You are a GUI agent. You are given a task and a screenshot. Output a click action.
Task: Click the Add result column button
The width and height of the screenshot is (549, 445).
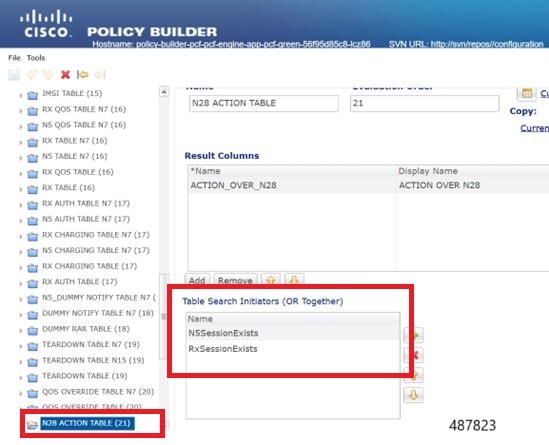tap(197, 280)
